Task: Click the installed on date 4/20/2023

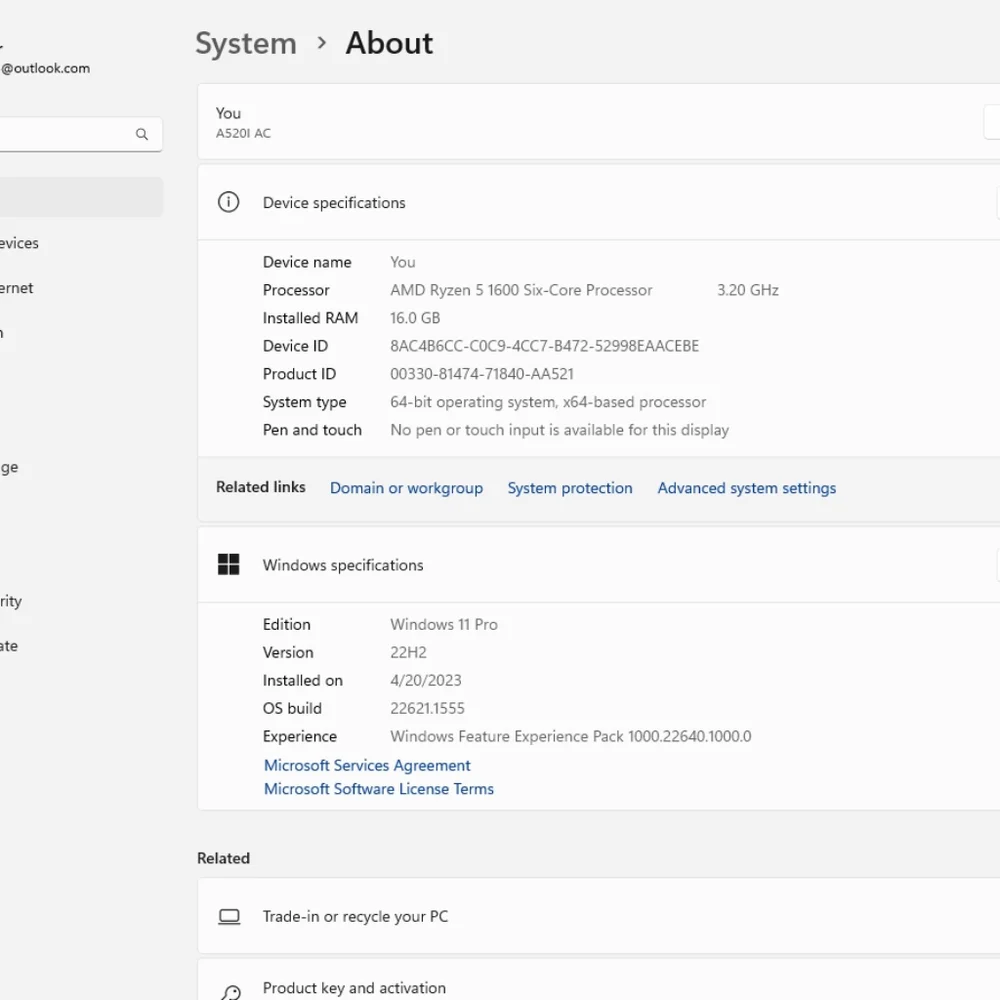Action: pyautogui.click(x=426, y=680)
